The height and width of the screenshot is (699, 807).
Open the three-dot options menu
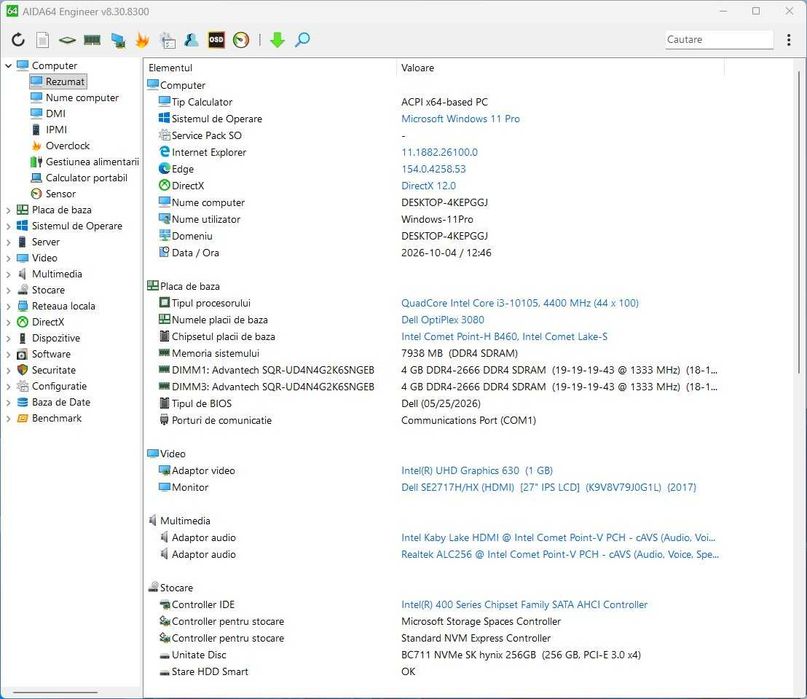click(x=788, y=40)
